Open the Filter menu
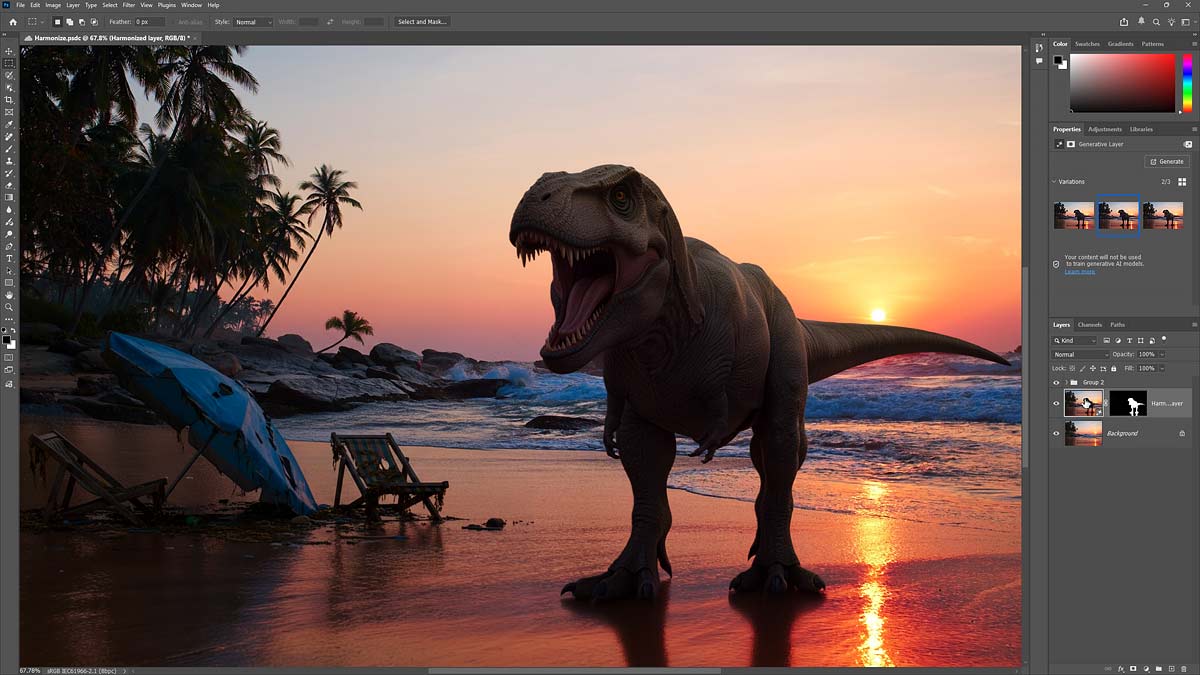Viewport: 1200px width, 675px height. coord(129,5)
